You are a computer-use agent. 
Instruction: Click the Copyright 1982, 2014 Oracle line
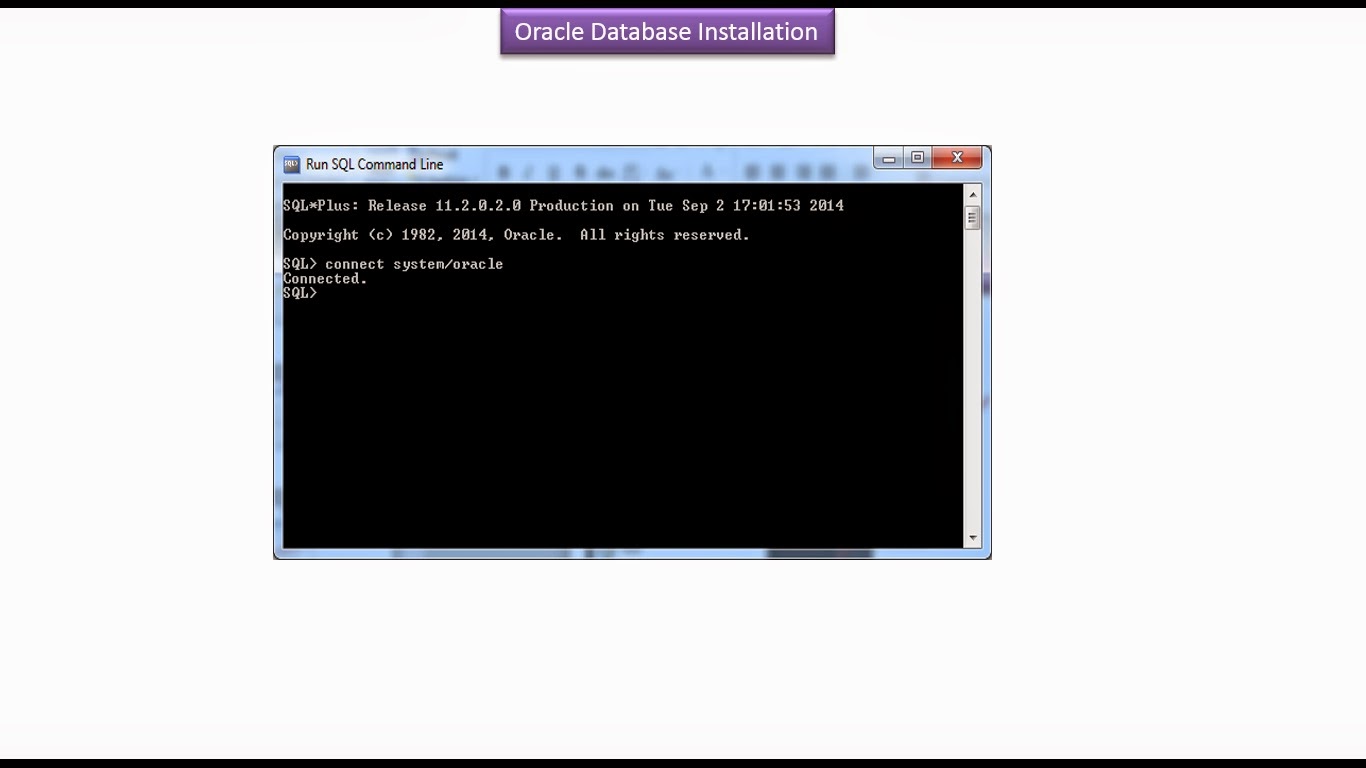tap(516, 235)
